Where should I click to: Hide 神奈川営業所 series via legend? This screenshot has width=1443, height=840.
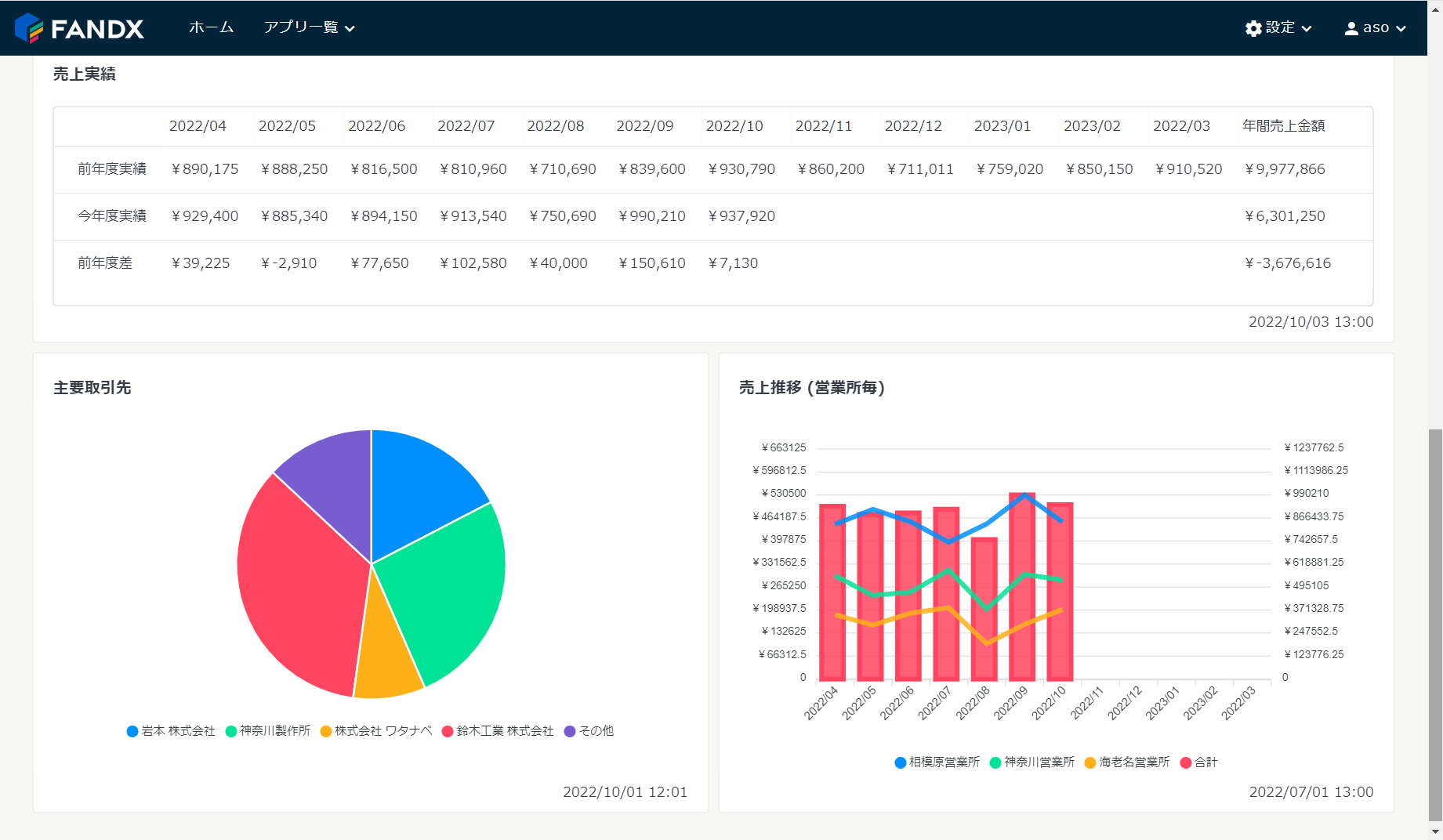[x=1032, y=762]
